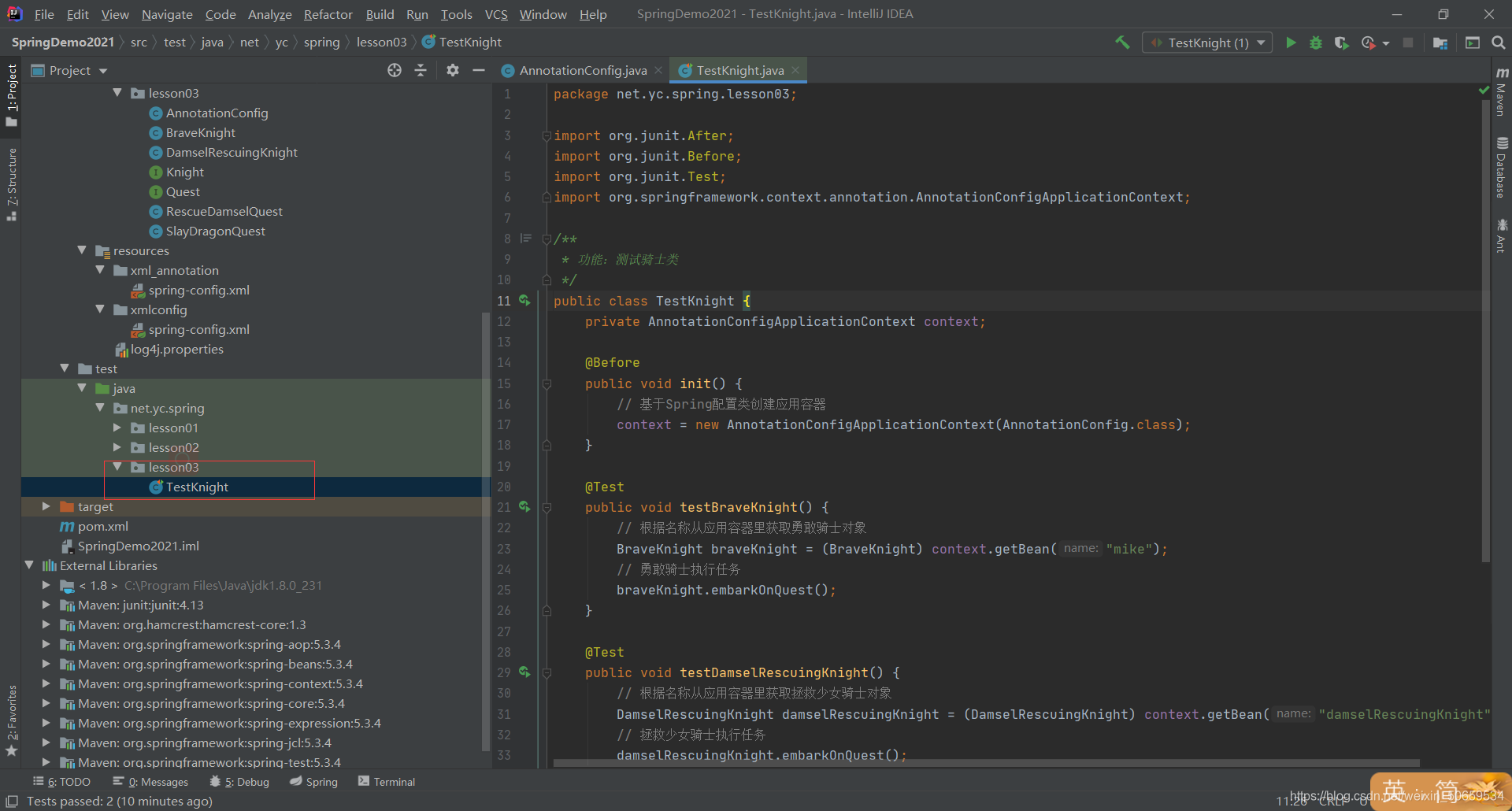Hide the Project panel with minus icon
1512x811 pixels.
pos(478,70)
